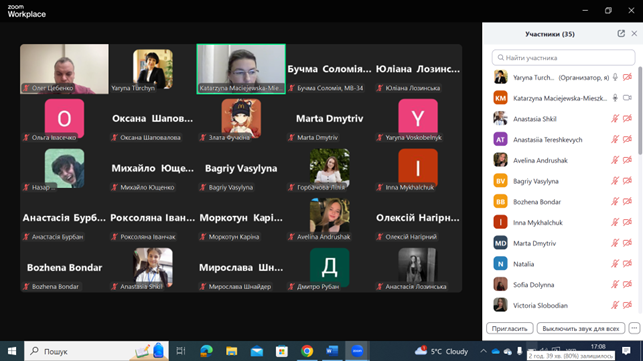
Task: Select Дмитро Рубан tile with Д avatar
Action: pyautogui.click(x=329, y=268)
